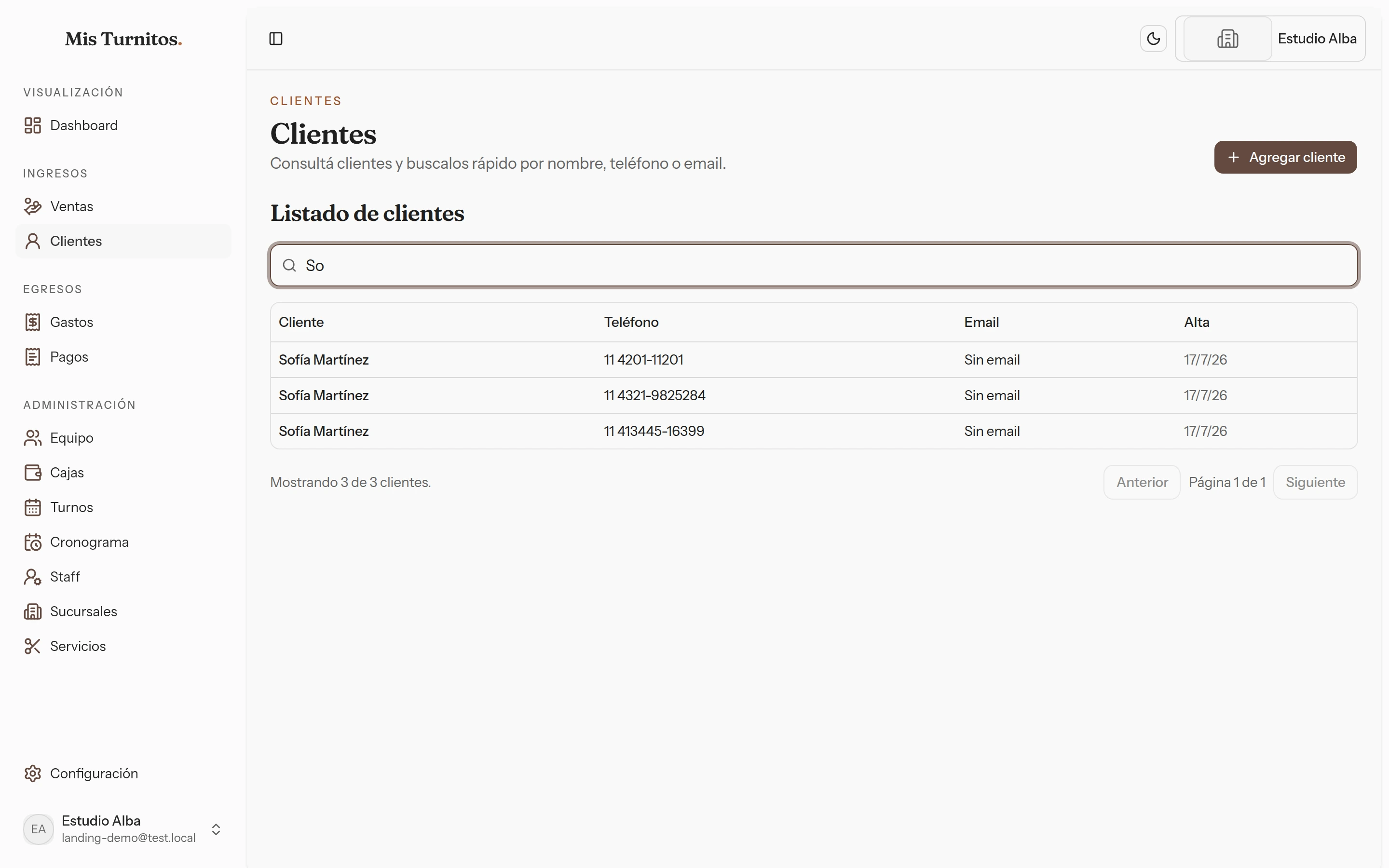Click the Cronograma calendar-clock icon
The image size is (1389, 868).
point(33,542)
